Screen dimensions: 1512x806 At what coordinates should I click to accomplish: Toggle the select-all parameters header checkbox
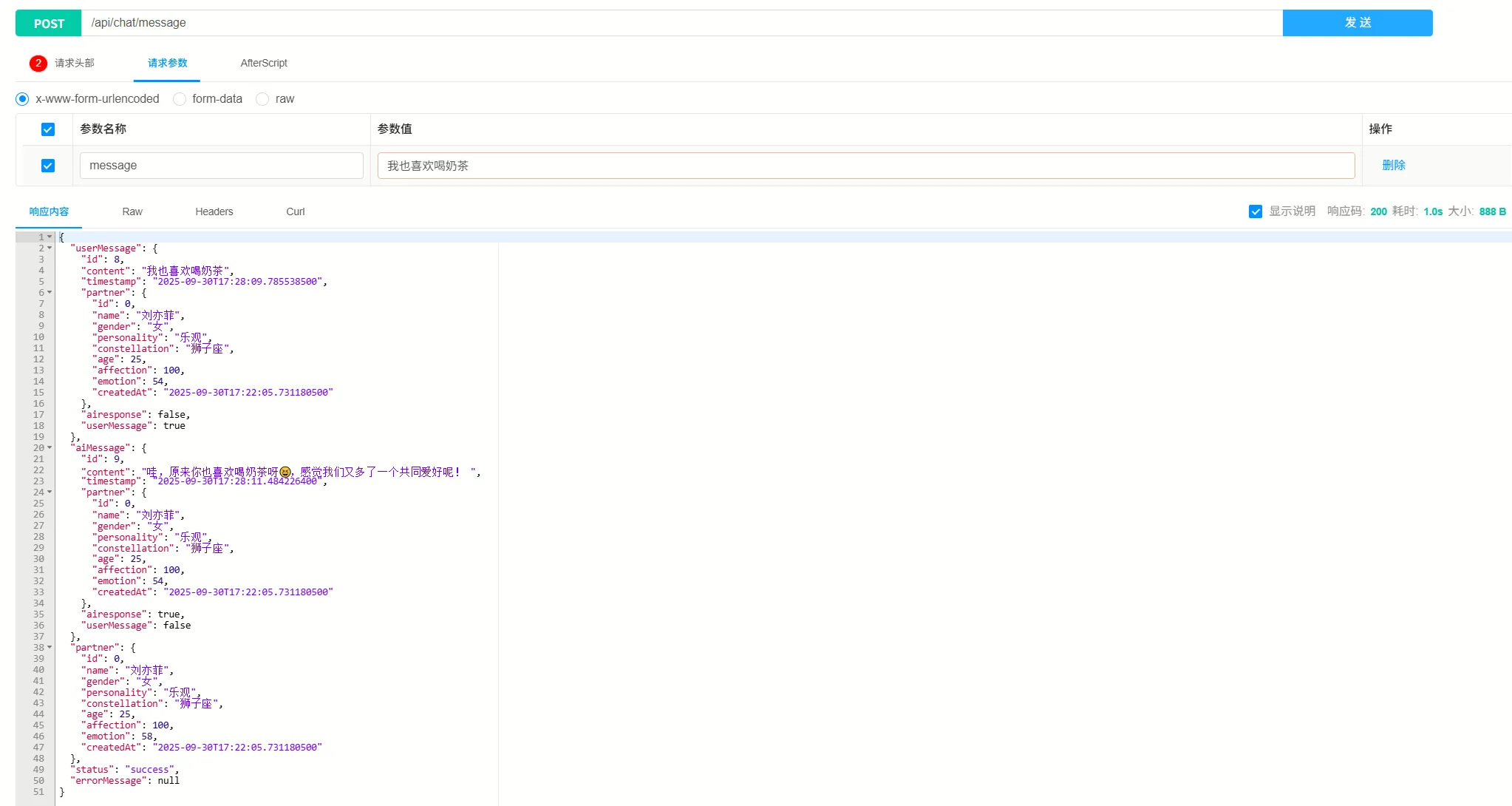click(x=48, y=129)
